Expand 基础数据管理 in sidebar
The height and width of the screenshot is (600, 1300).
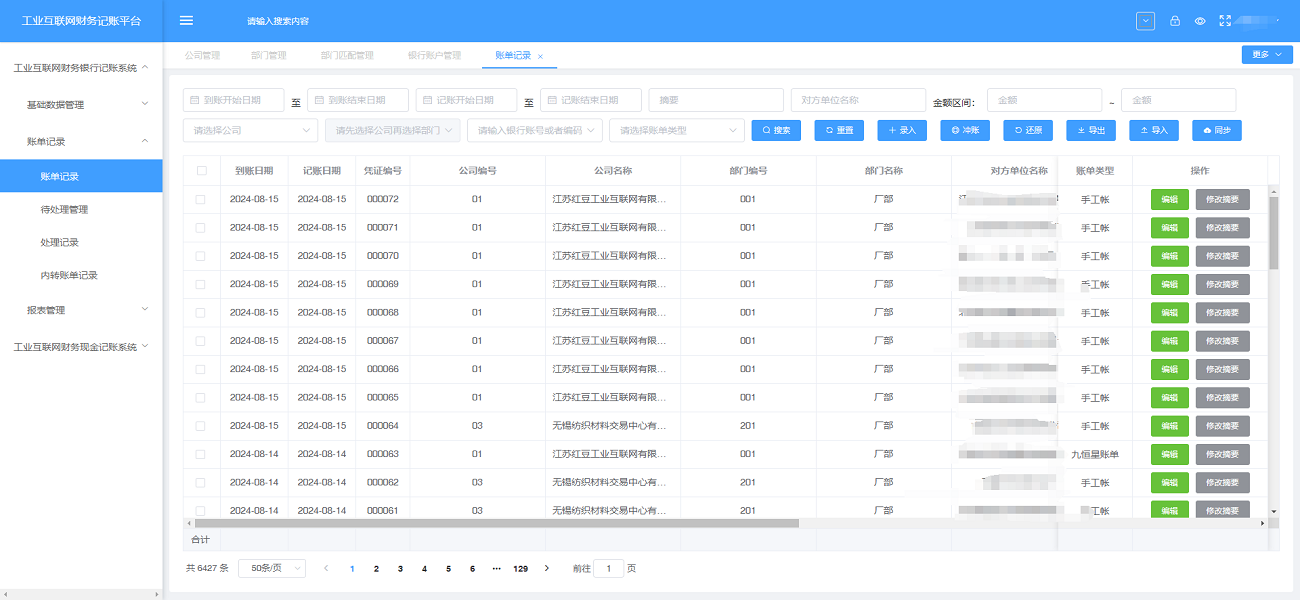point(81,104)
